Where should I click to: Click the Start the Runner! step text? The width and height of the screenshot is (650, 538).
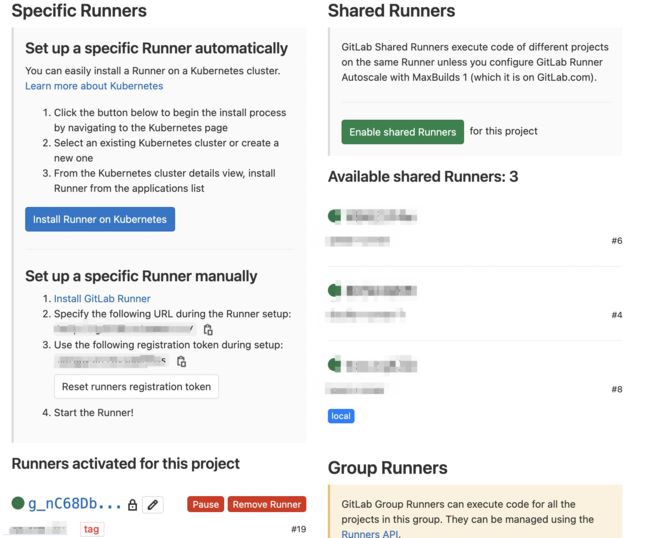pyautogui.click(x=94, y=413)
